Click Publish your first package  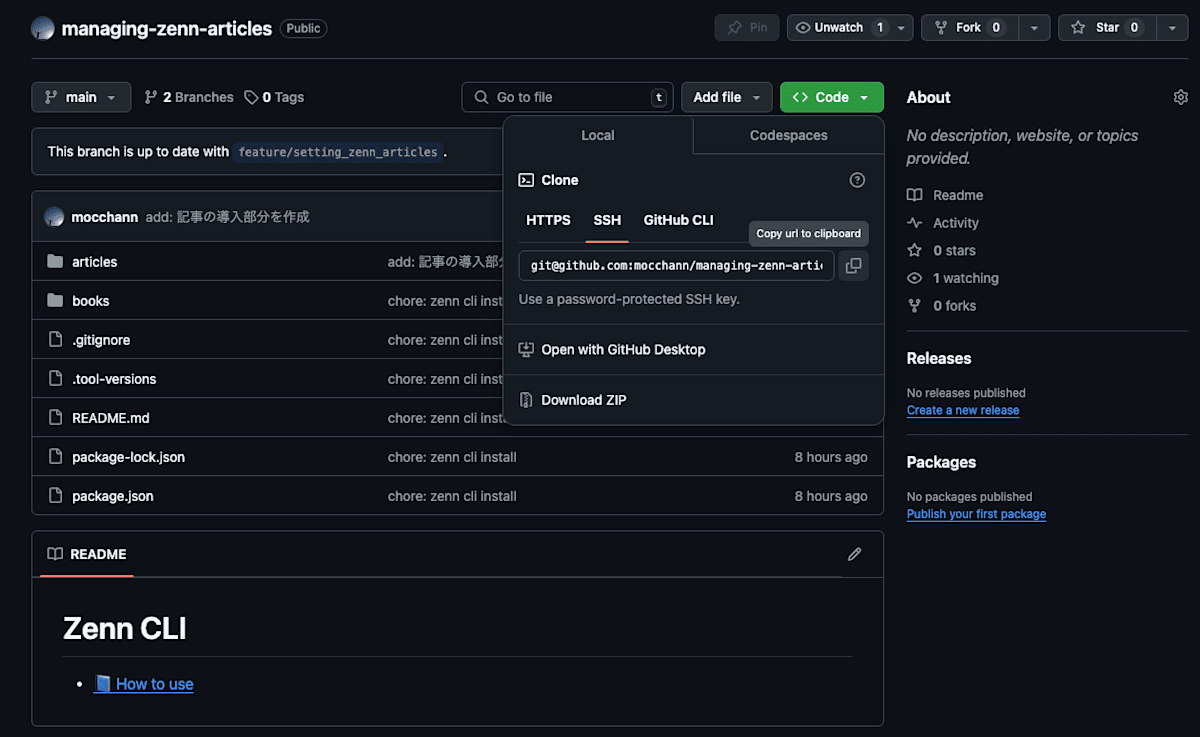976,514
